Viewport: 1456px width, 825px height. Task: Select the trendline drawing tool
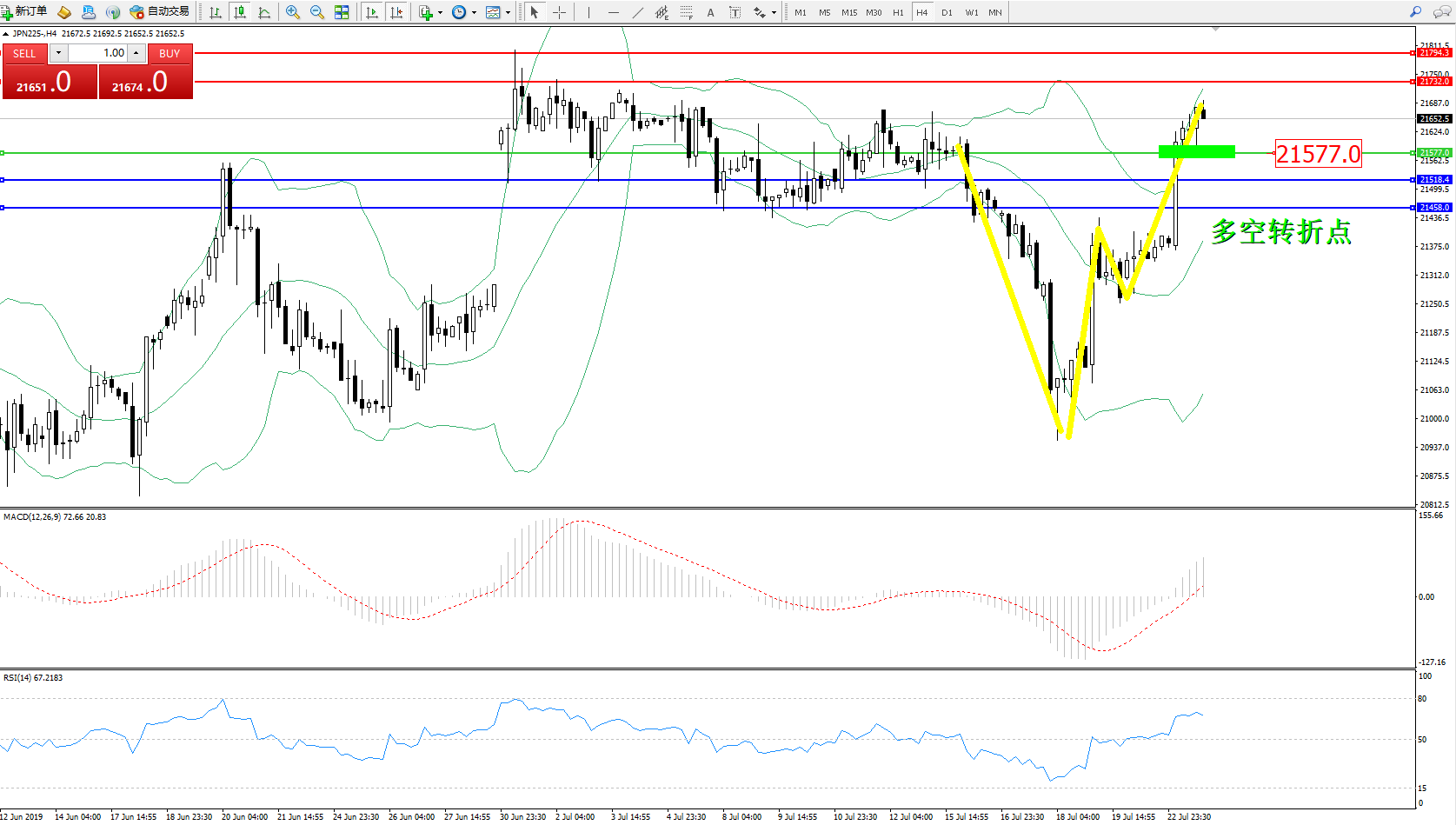[638, 12]
